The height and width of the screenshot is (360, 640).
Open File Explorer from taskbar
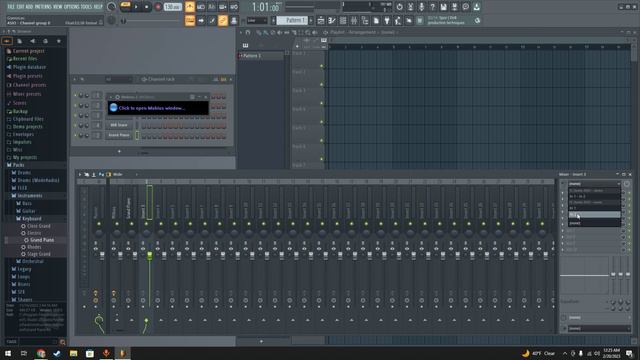coord(73,353)
